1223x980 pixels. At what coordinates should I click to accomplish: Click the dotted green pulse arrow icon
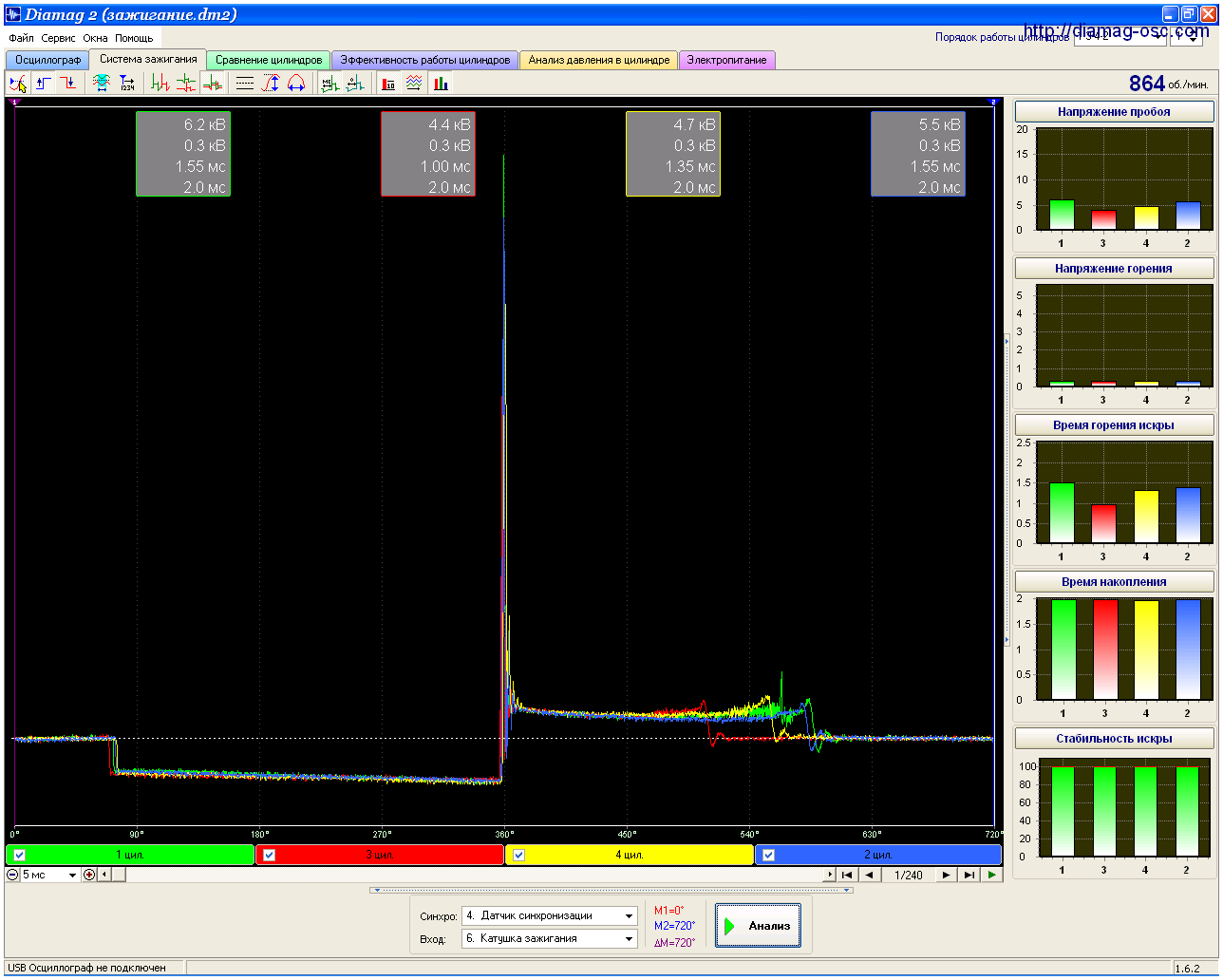(x=355, y=84)
